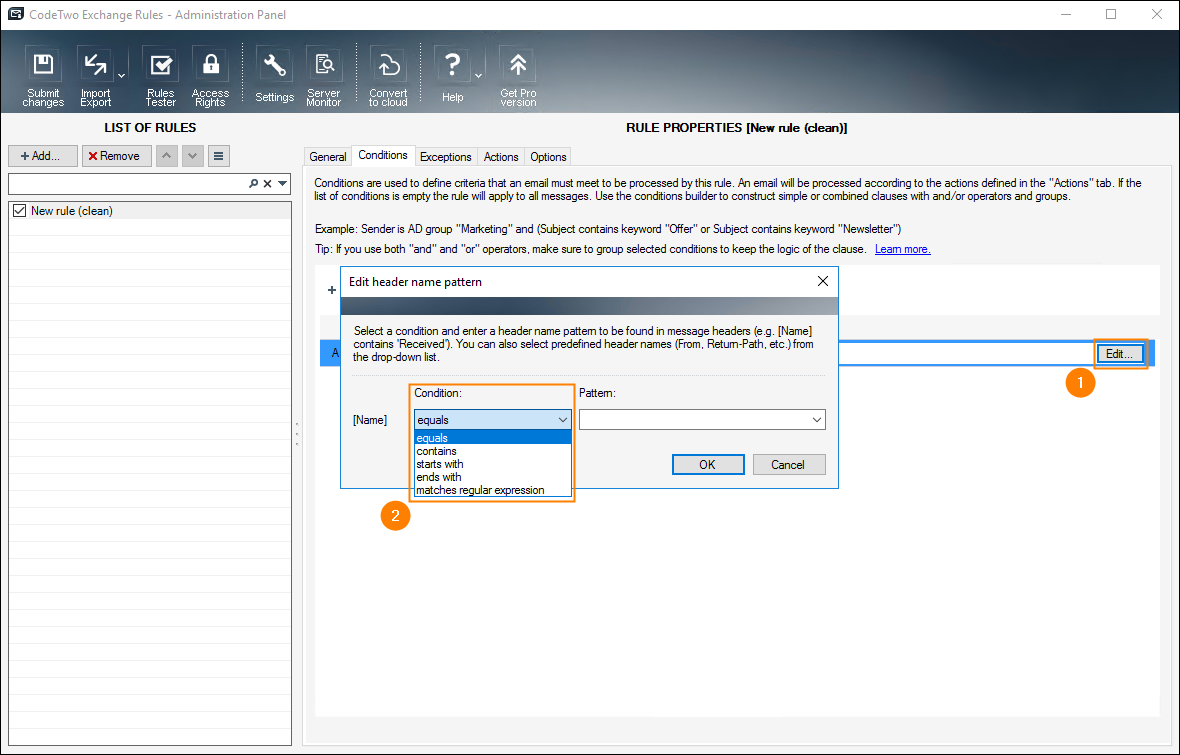Viewport: 1180px width, 755px height.
Task: Click the Edit... button in the condition row
Action: [1120, 354]
